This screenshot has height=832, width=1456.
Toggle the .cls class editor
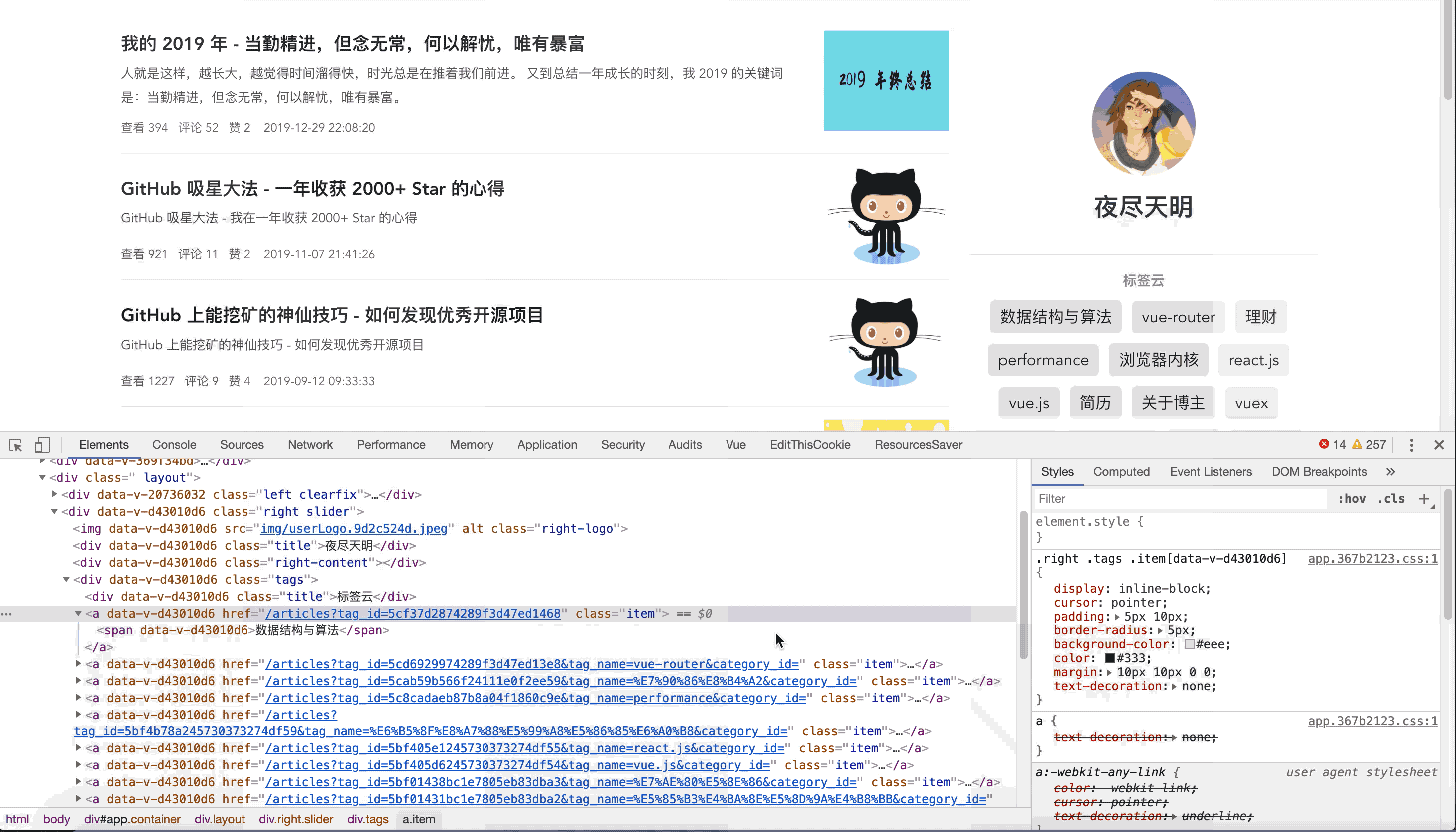[x=1393, y=498]
